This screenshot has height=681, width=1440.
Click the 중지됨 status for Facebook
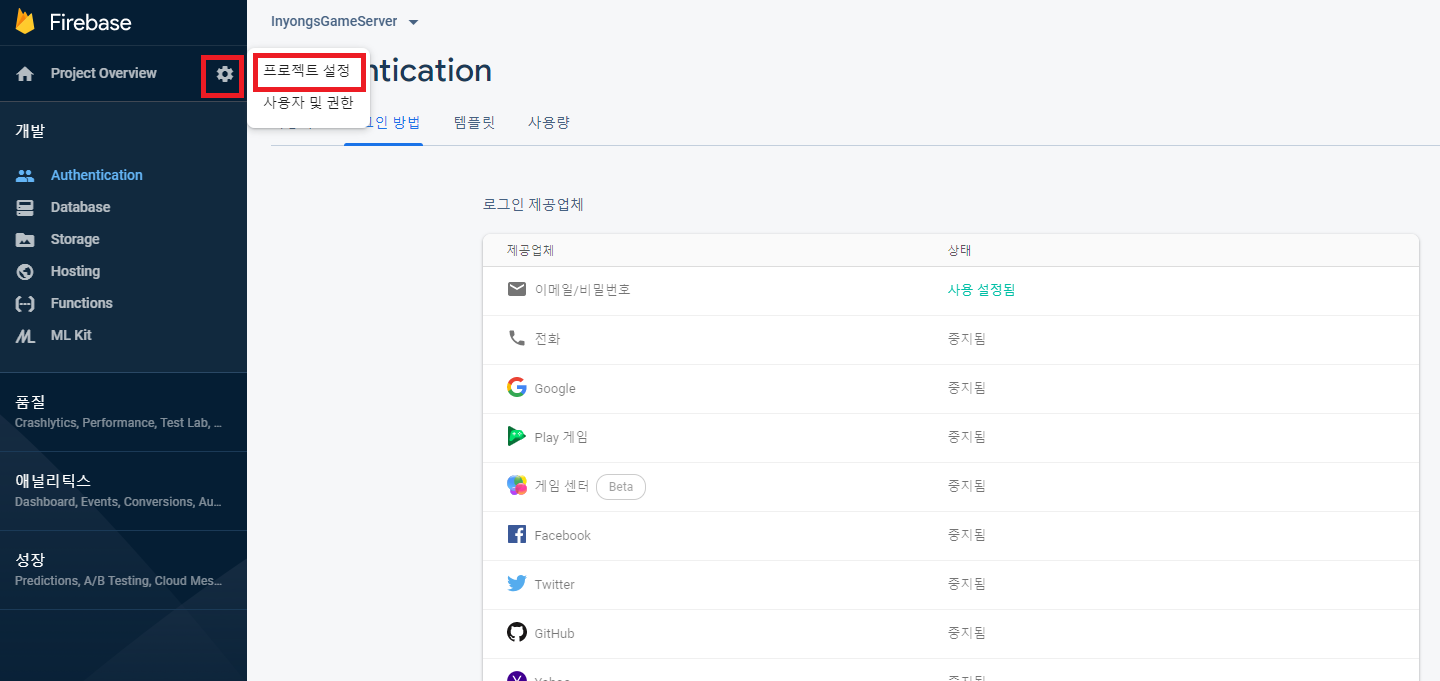(x=967, y=535)
